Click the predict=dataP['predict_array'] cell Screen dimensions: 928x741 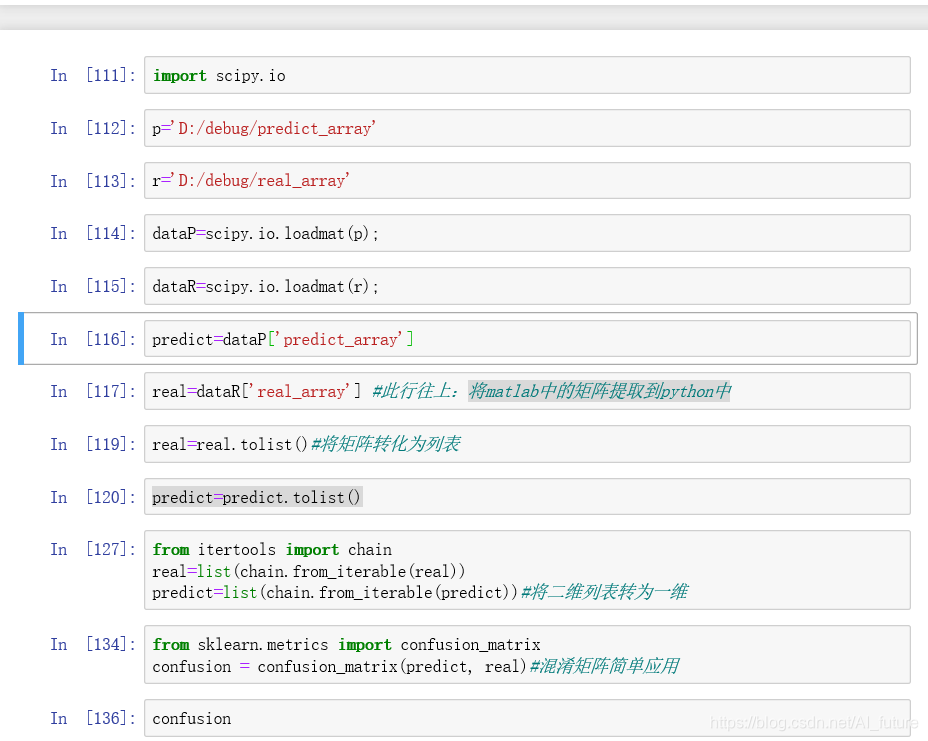pos(527,339)
